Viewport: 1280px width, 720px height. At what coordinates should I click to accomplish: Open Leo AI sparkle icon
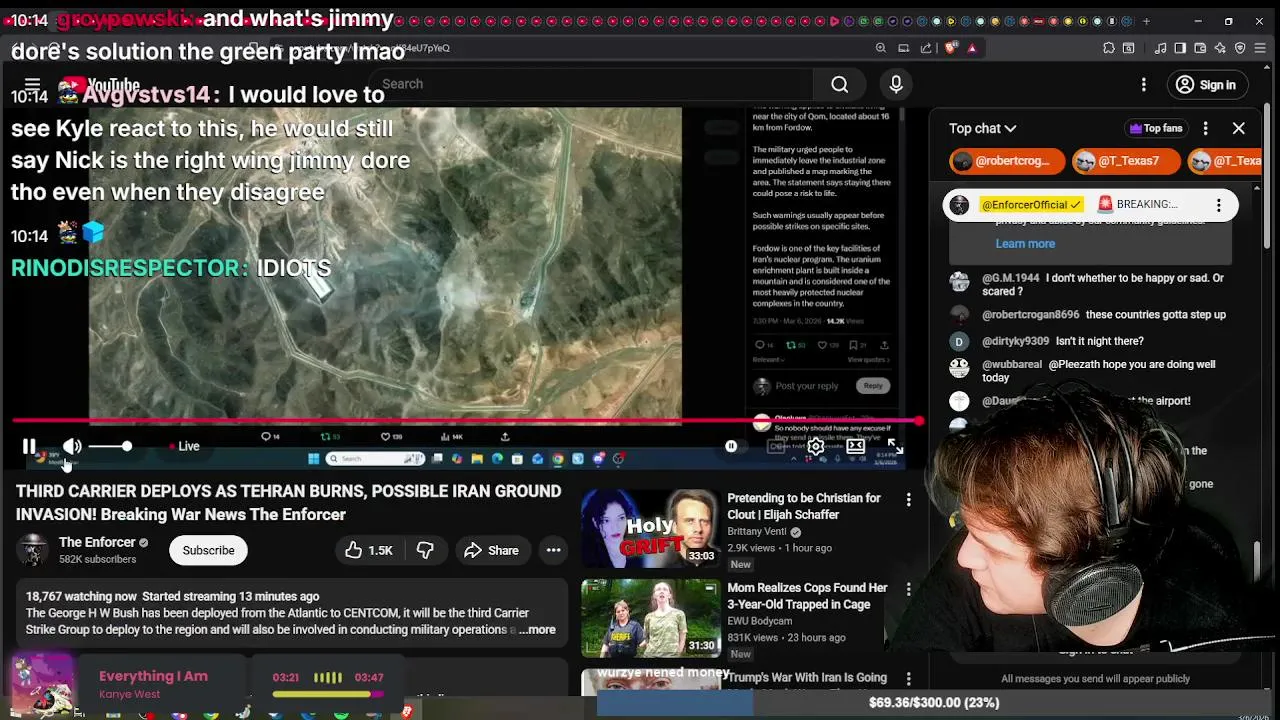coord(1220,48)
